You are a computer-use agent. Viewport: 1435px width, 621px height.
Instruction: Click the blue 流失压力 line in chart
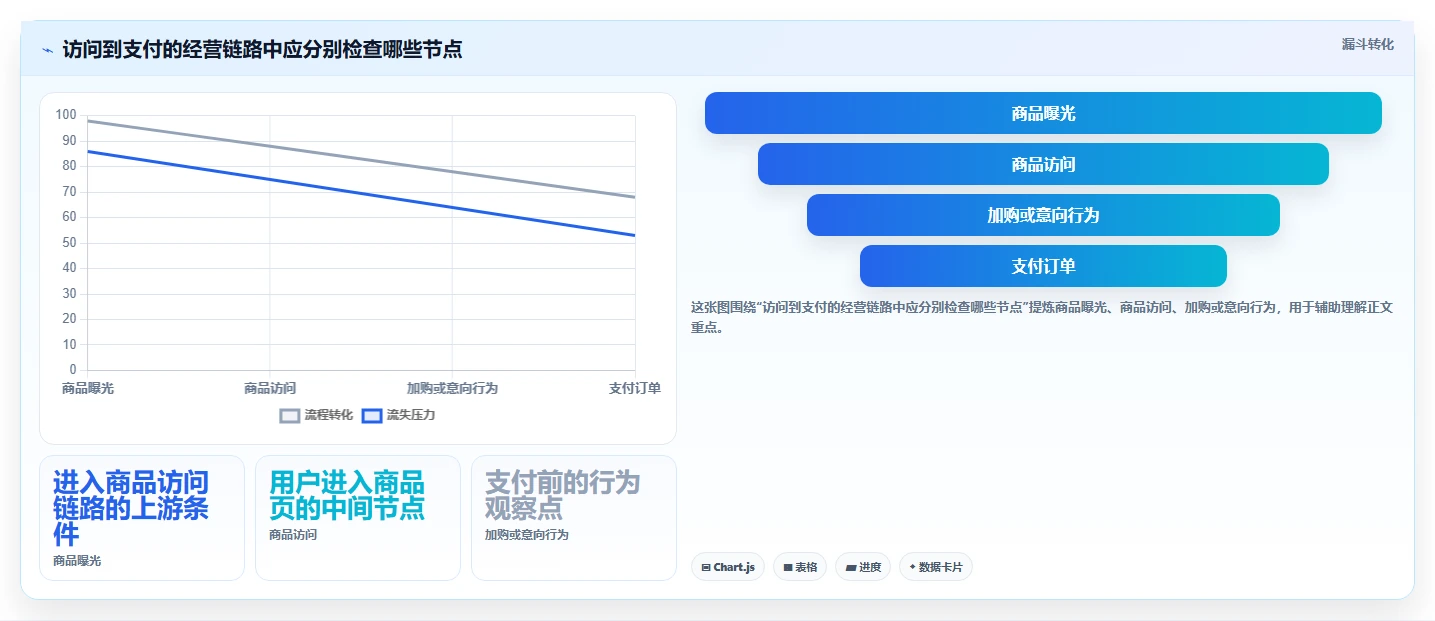tap(361, 194)
